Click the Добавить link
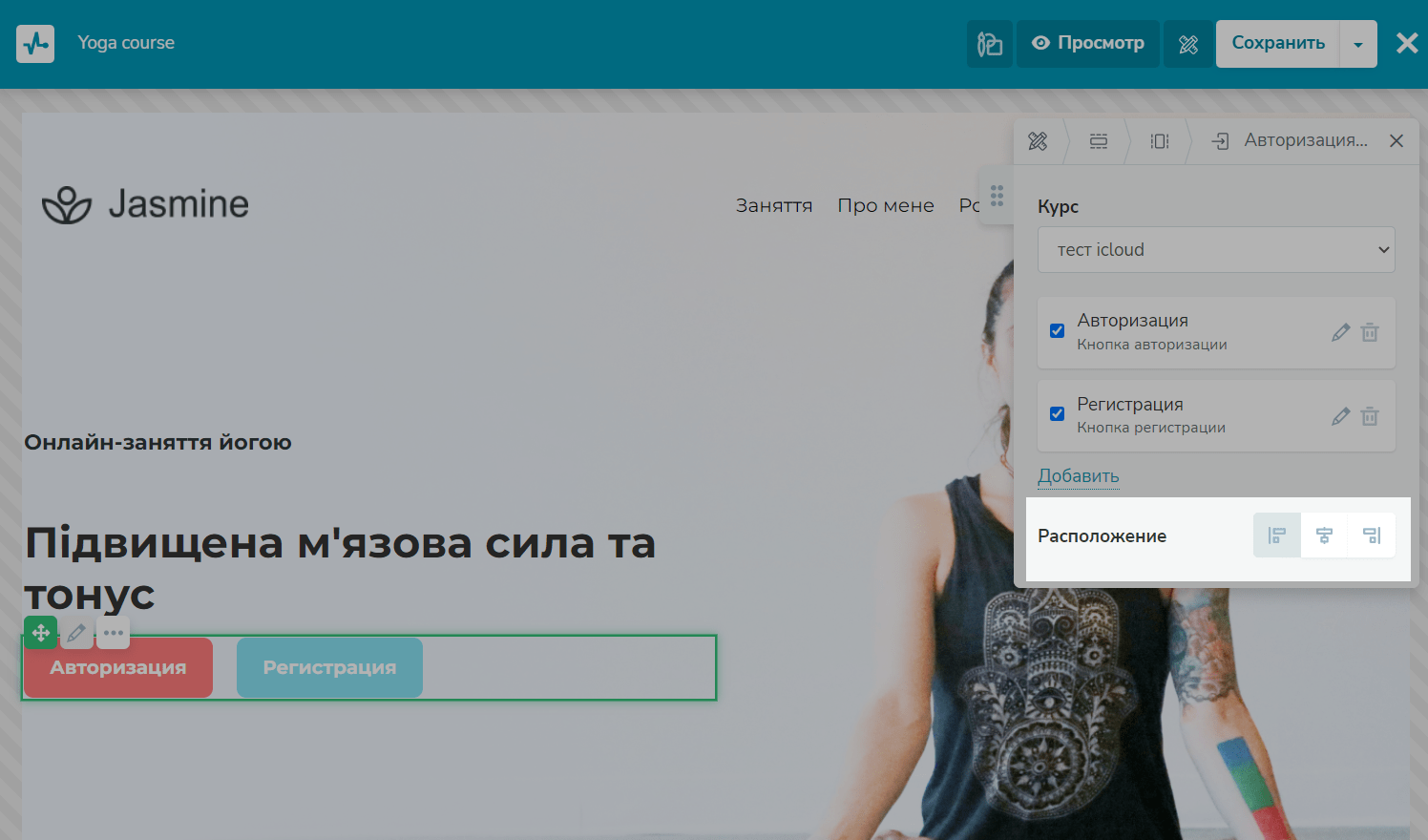The image size is (1428, 840). pos(1078,475)
